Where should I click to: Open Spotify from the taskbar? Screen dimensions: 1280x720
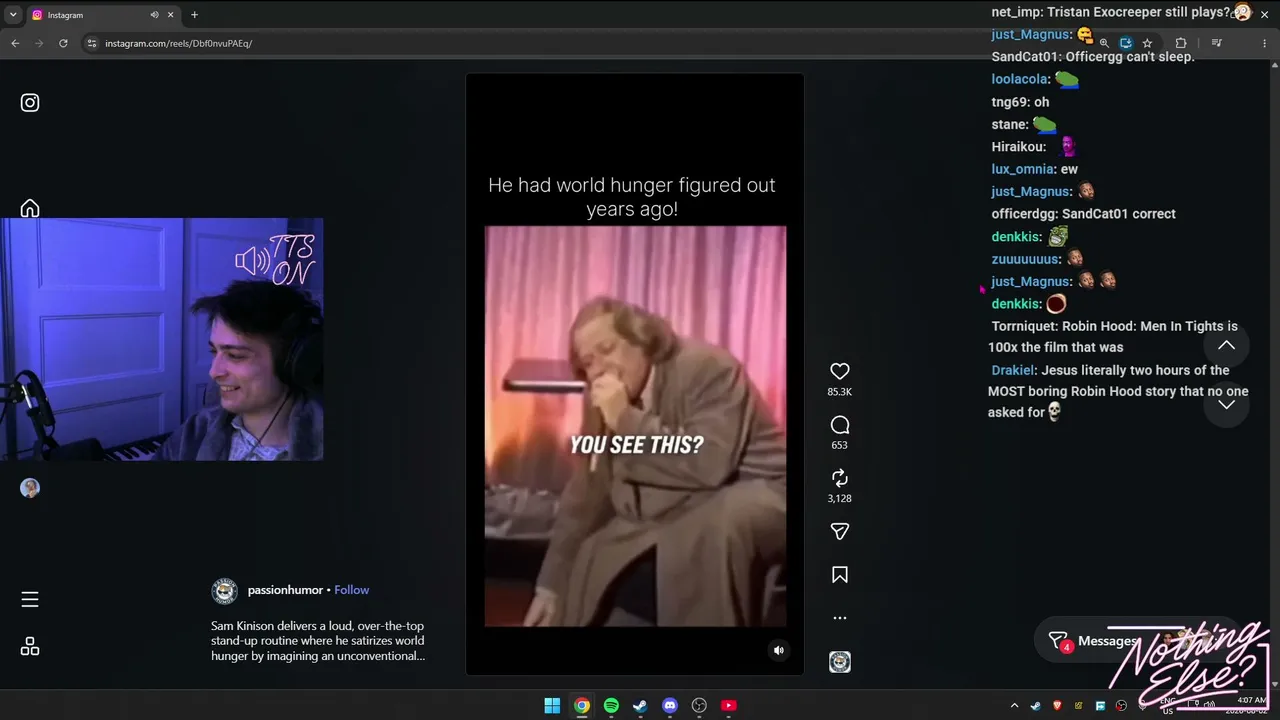pos(611,705)
